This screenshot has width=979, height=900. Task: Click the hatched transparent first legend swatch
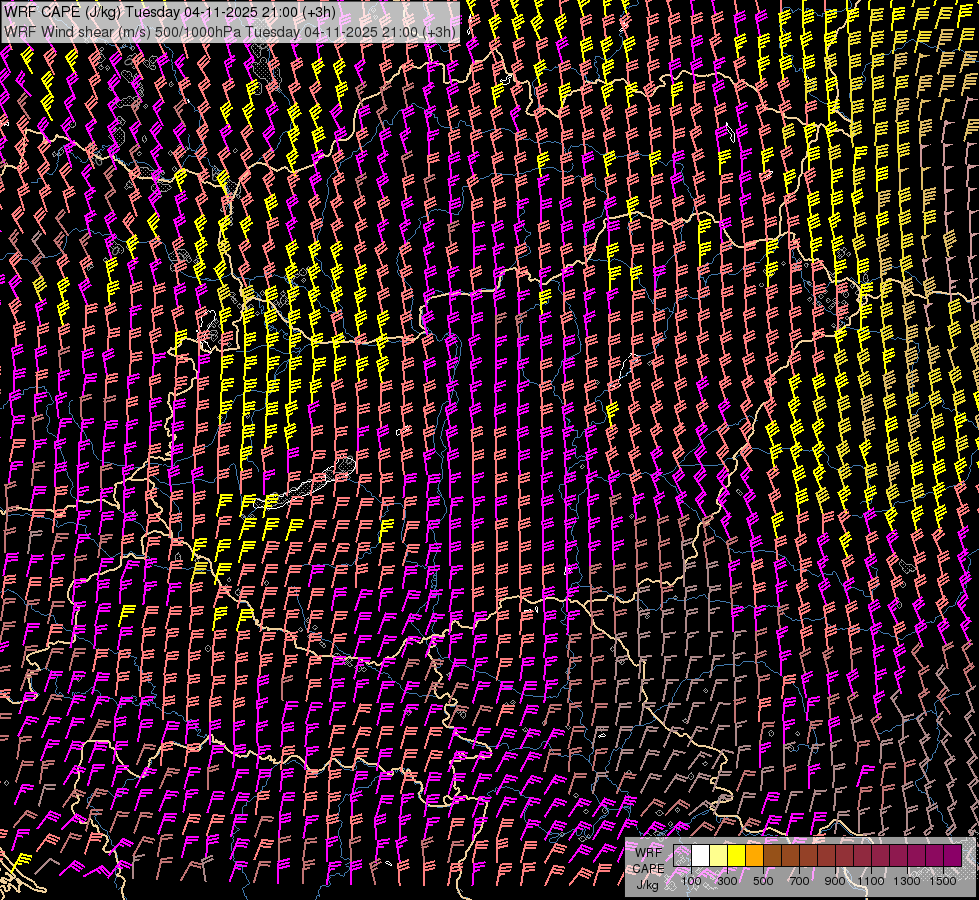pos(682,855)
